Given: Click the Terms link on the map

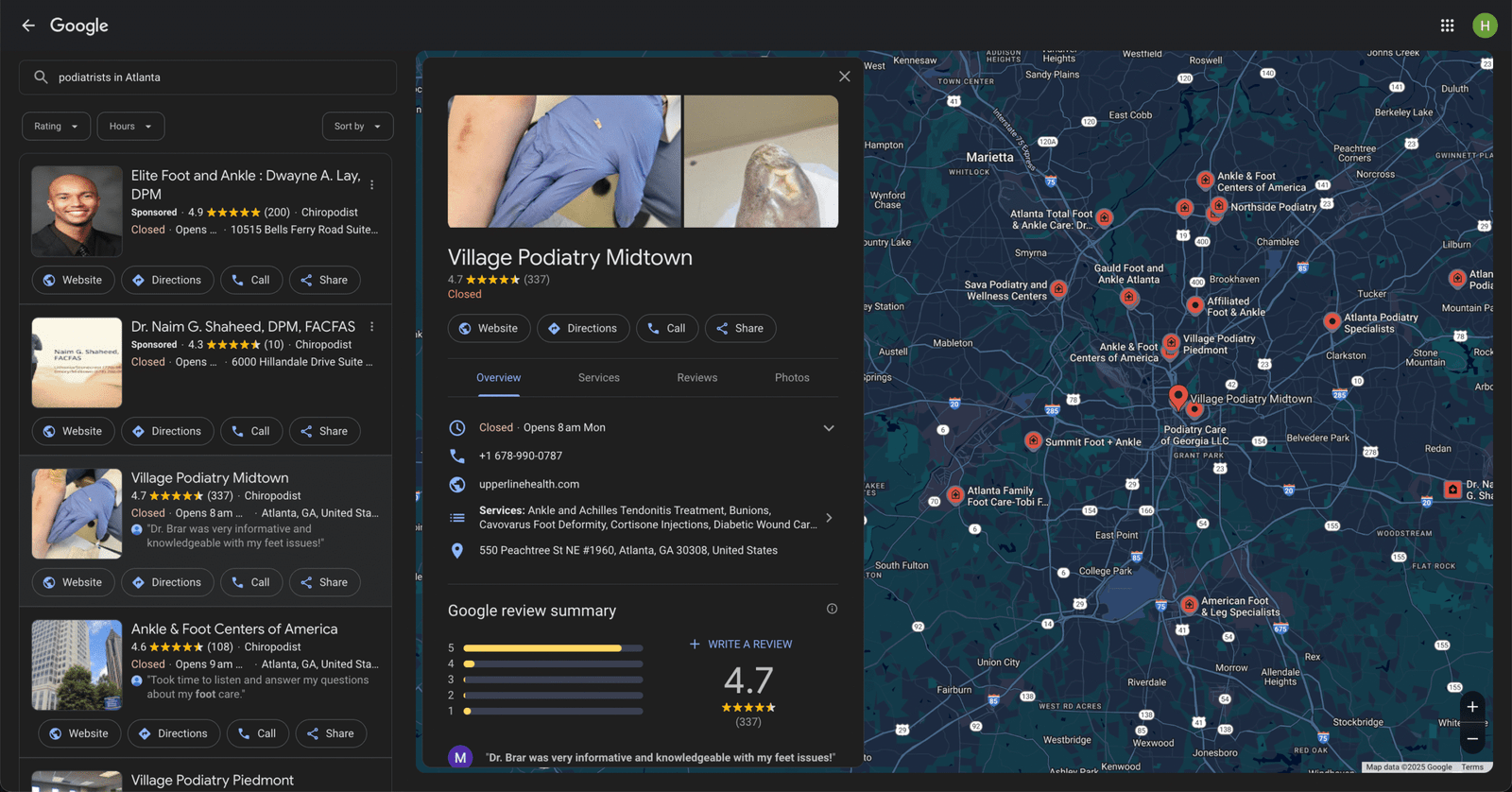Looking at the screenshot, I should coord(1472,767).
